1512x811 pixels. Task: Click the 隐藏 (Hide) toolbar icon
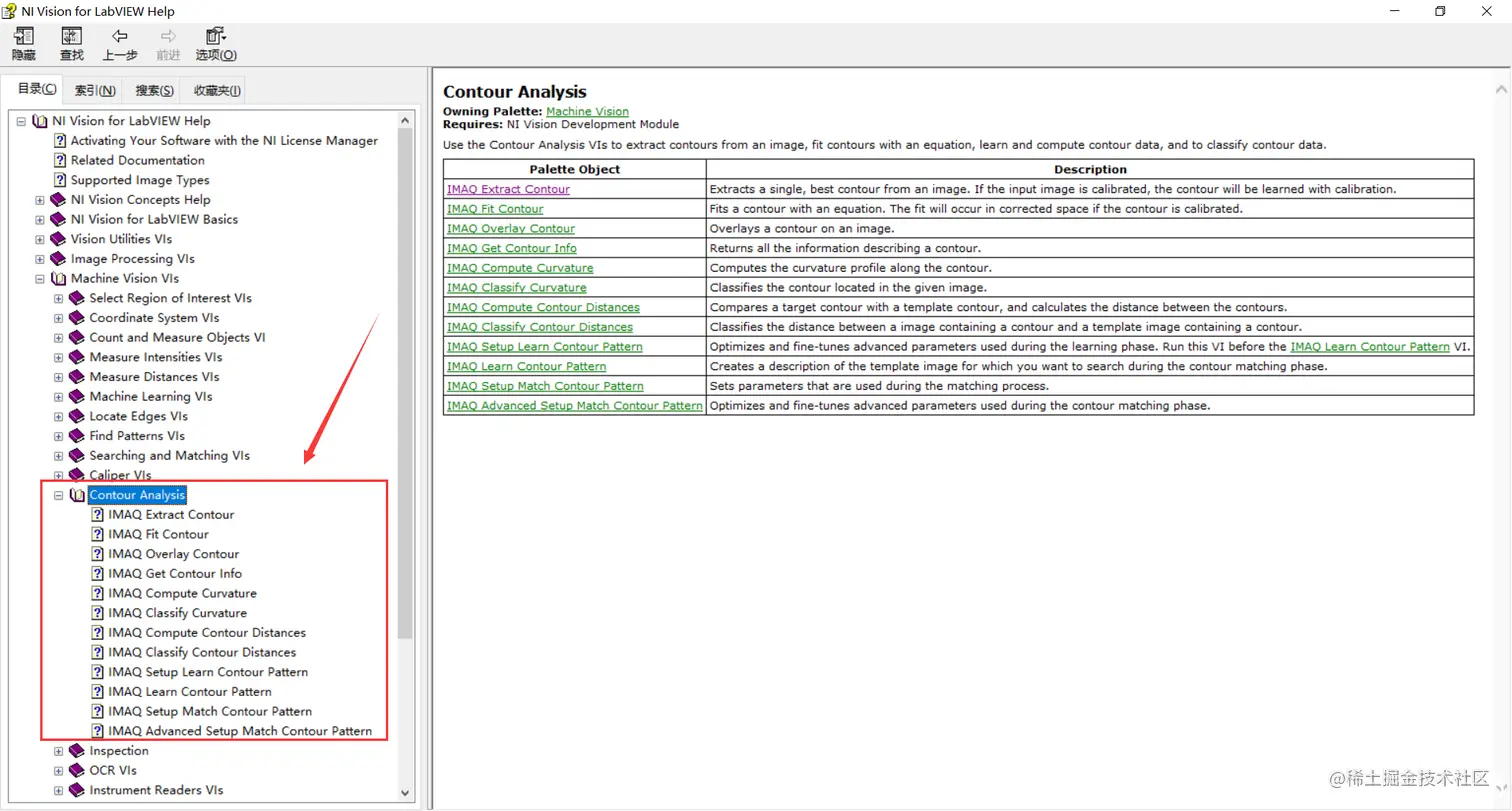[x=23, y=37]
